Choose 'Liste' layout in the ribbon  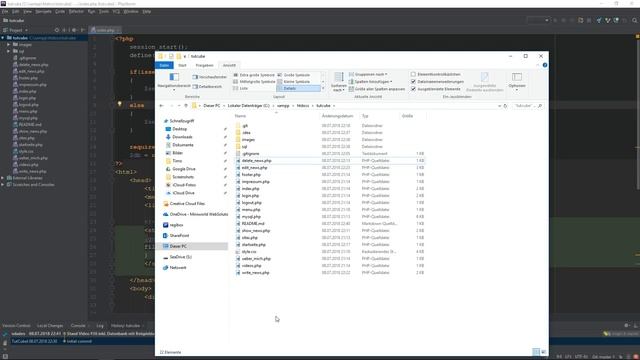pos(241,88)
